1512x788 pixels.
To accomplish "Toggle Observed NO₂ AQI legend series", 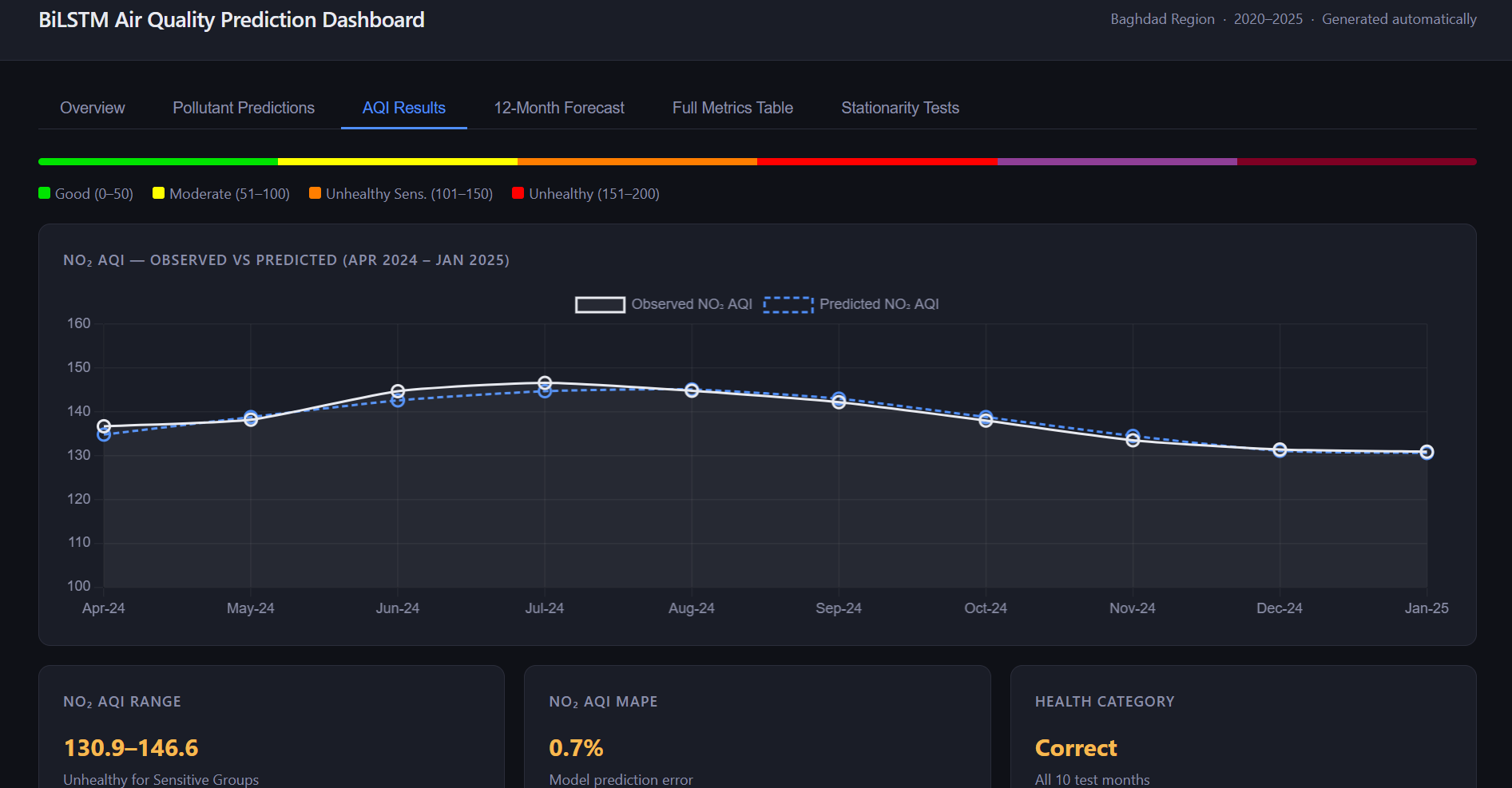I will tap(664, 304).
